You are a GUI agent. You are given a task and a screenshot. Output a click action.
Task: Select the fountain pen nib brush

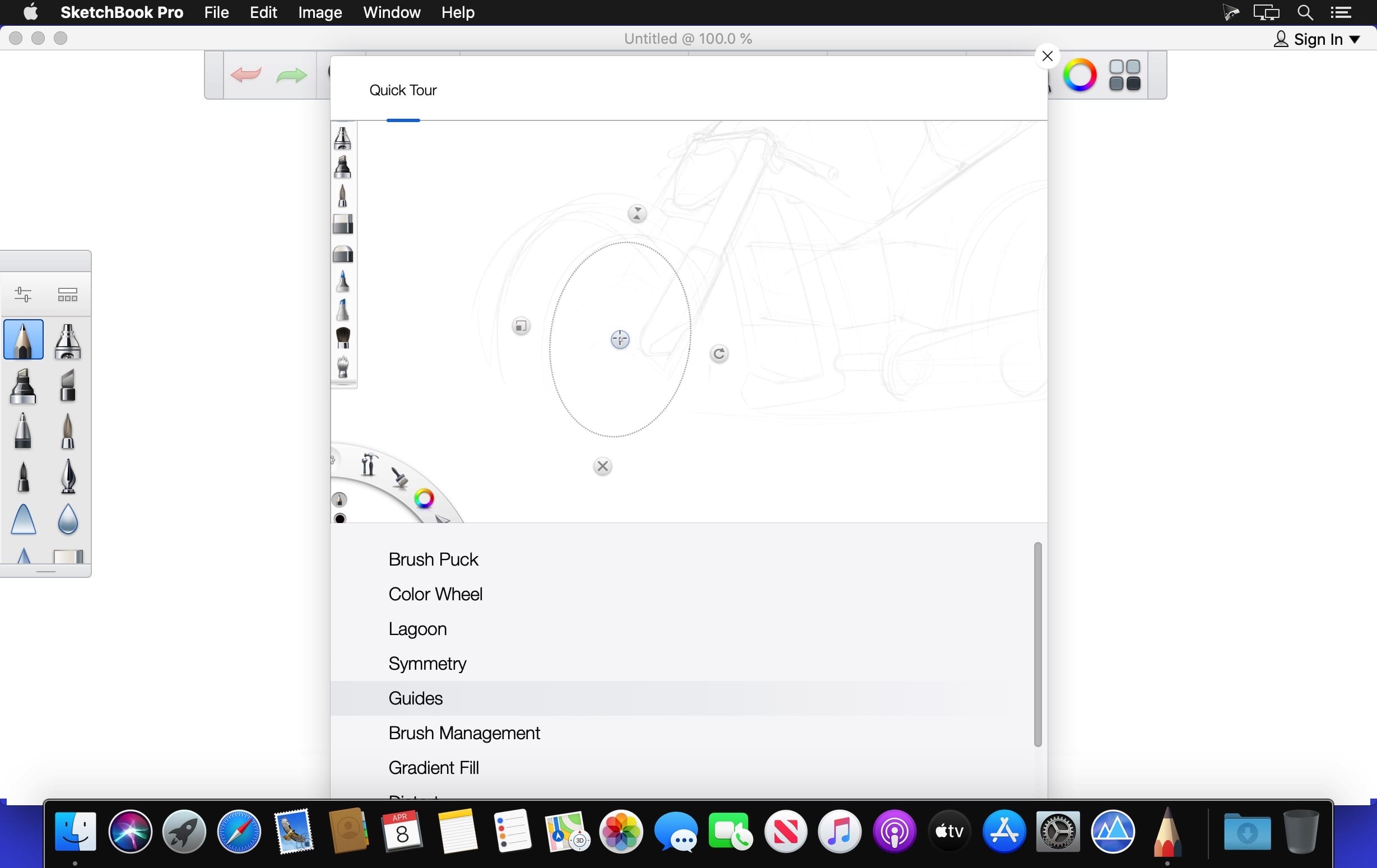tap(68, 476)
